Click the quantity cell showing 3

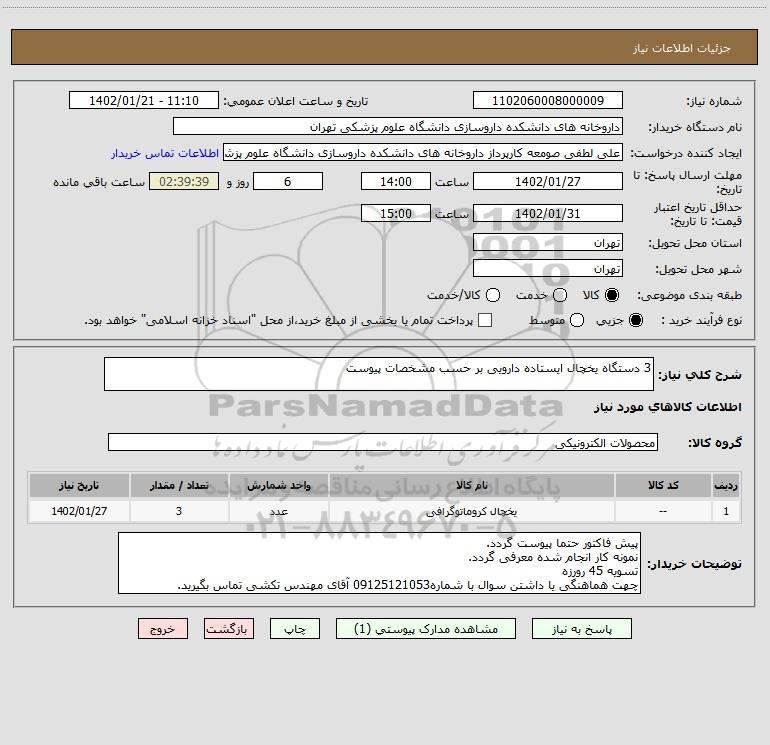179,511
